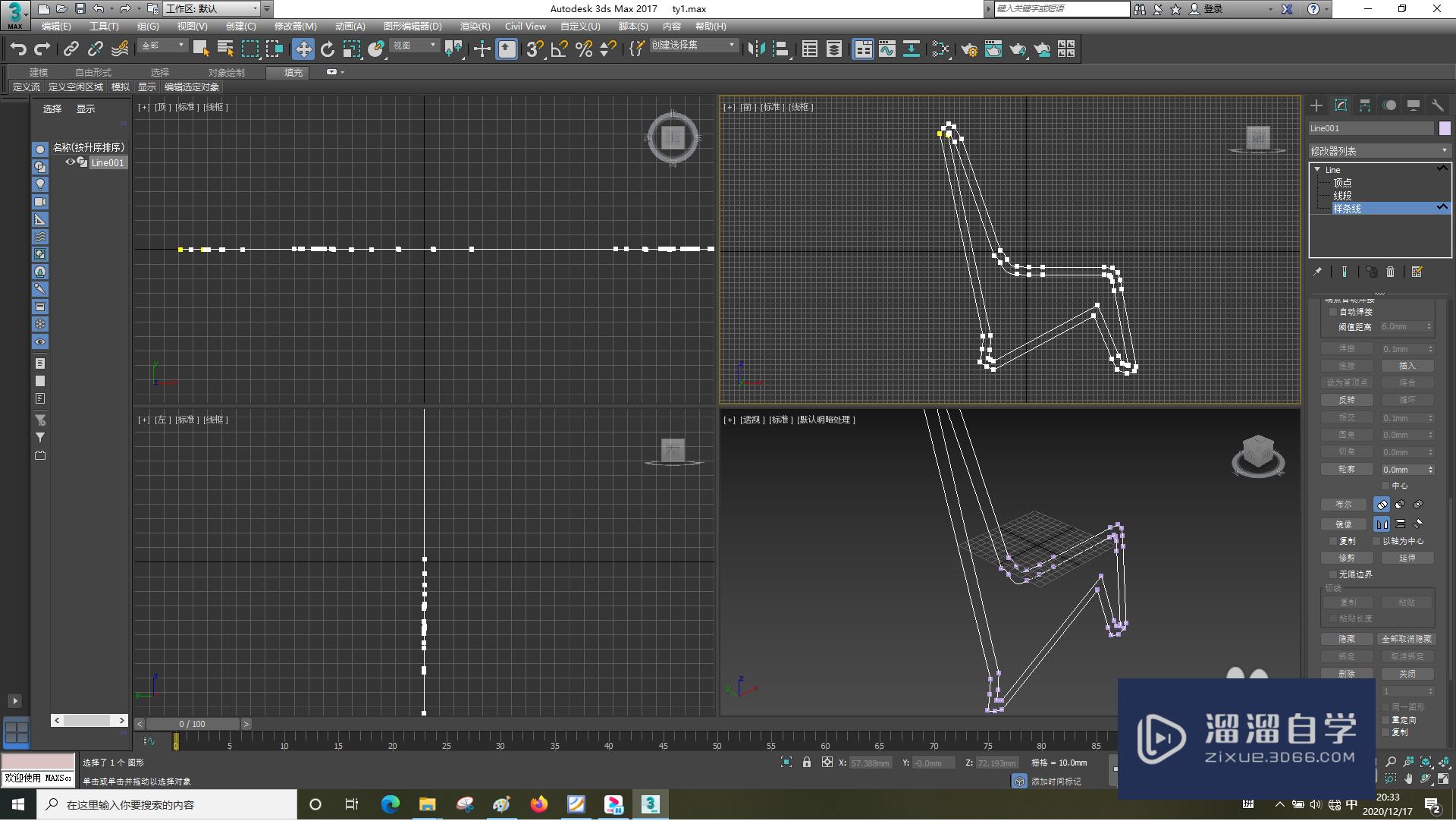Click the 全部取消隐藏 button
The width and height of the screenshot is (1456, 821).
click(x=1407, y=639)
